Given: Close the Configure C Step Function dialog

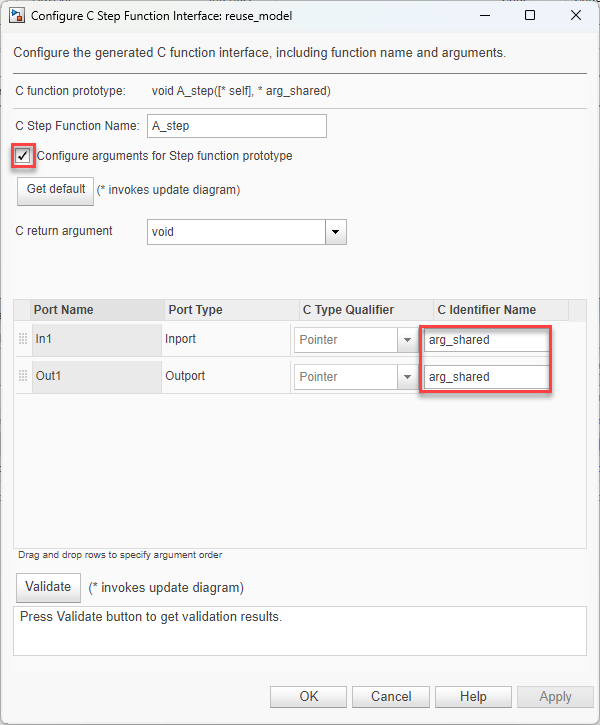Looking at the screenshot, I should pyautogui.click(x=576, y=16).
